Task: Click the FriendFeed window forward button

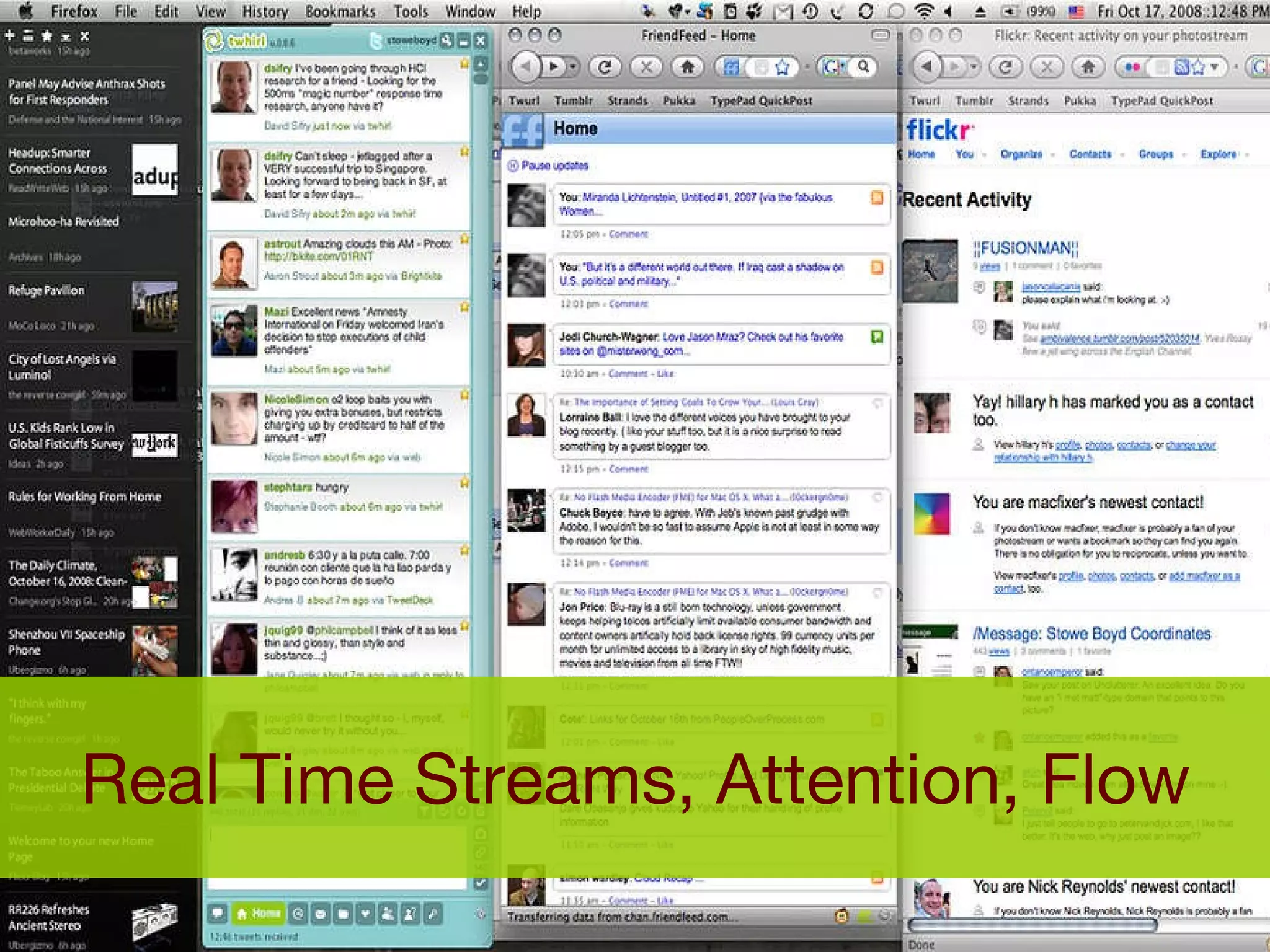Action: [554, 66]
